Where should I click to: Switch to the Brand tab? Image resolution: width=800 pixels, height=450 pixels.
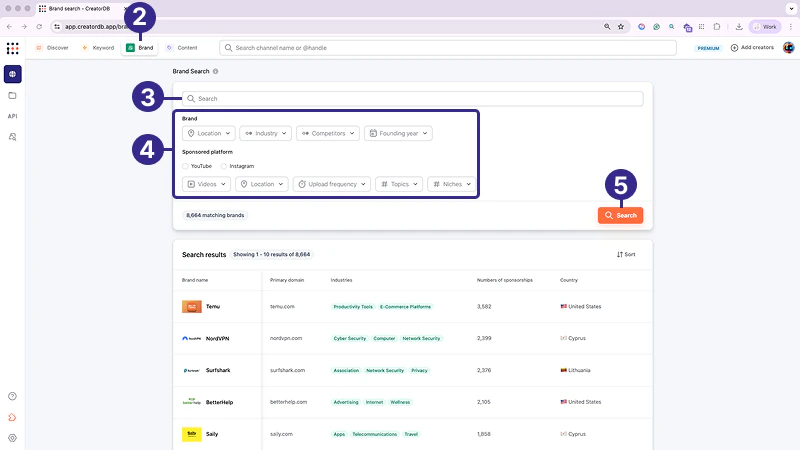coord(140,48)
